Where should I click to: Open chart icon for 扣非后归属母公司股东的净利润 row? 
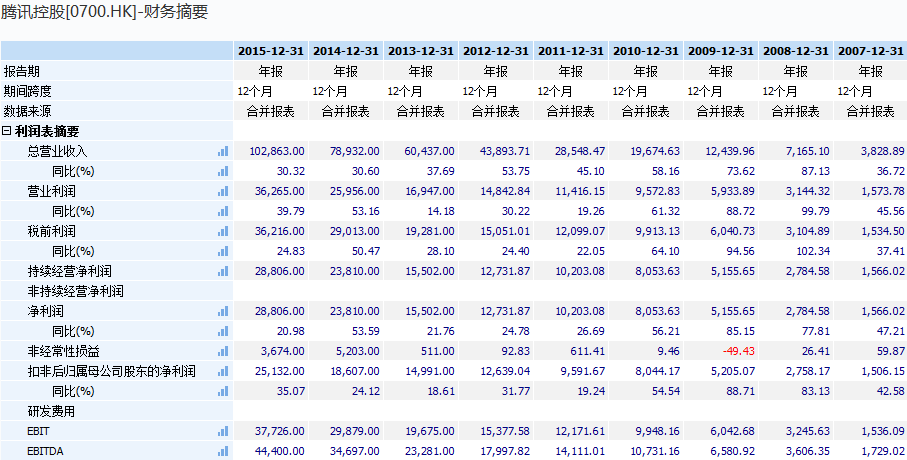pos(223,371)
